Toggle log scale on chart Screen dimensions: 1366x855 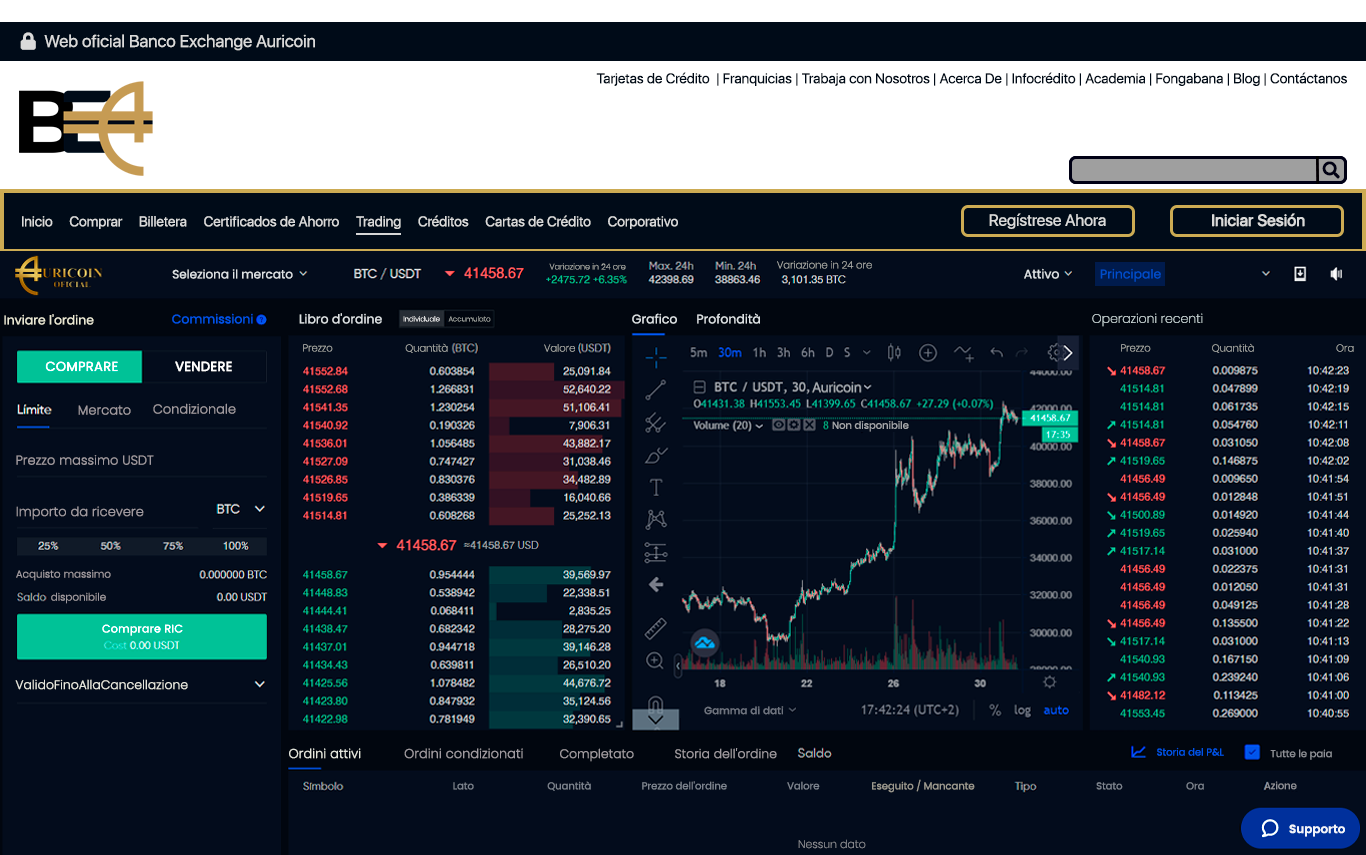coord(1022,710)
